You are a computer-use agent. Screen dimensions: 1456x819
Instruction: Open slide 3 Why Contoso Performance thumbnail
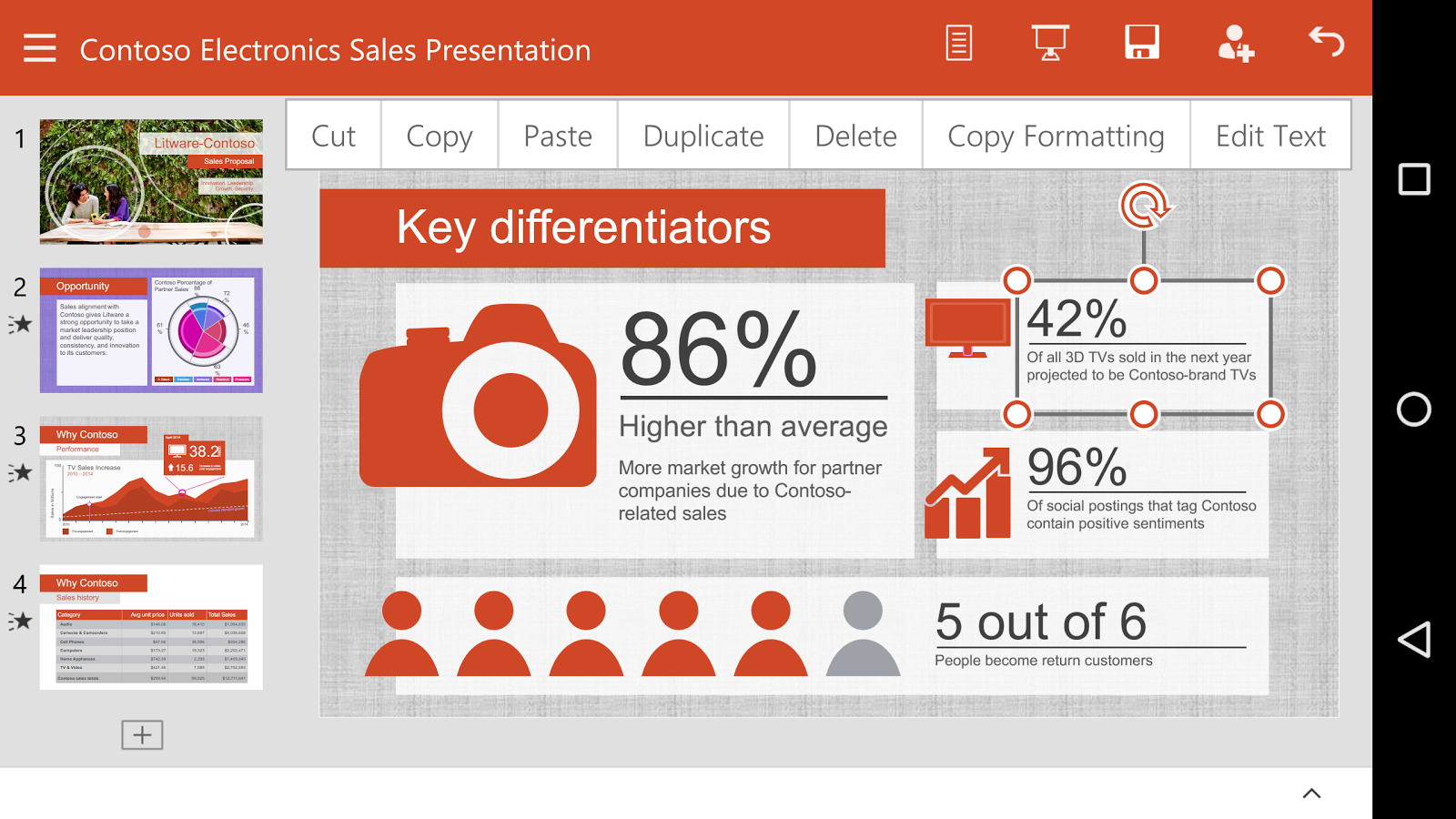[151, 479]
